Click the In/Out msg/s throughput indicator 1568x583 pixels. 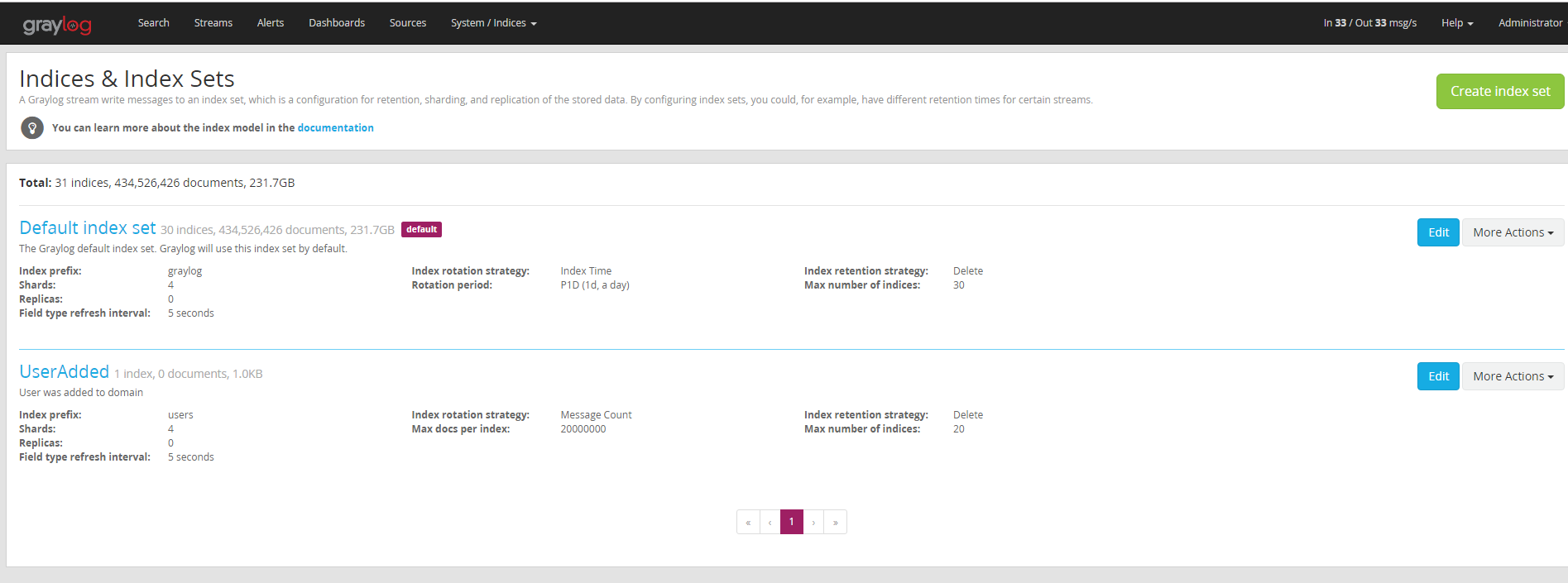[1369, 23]
